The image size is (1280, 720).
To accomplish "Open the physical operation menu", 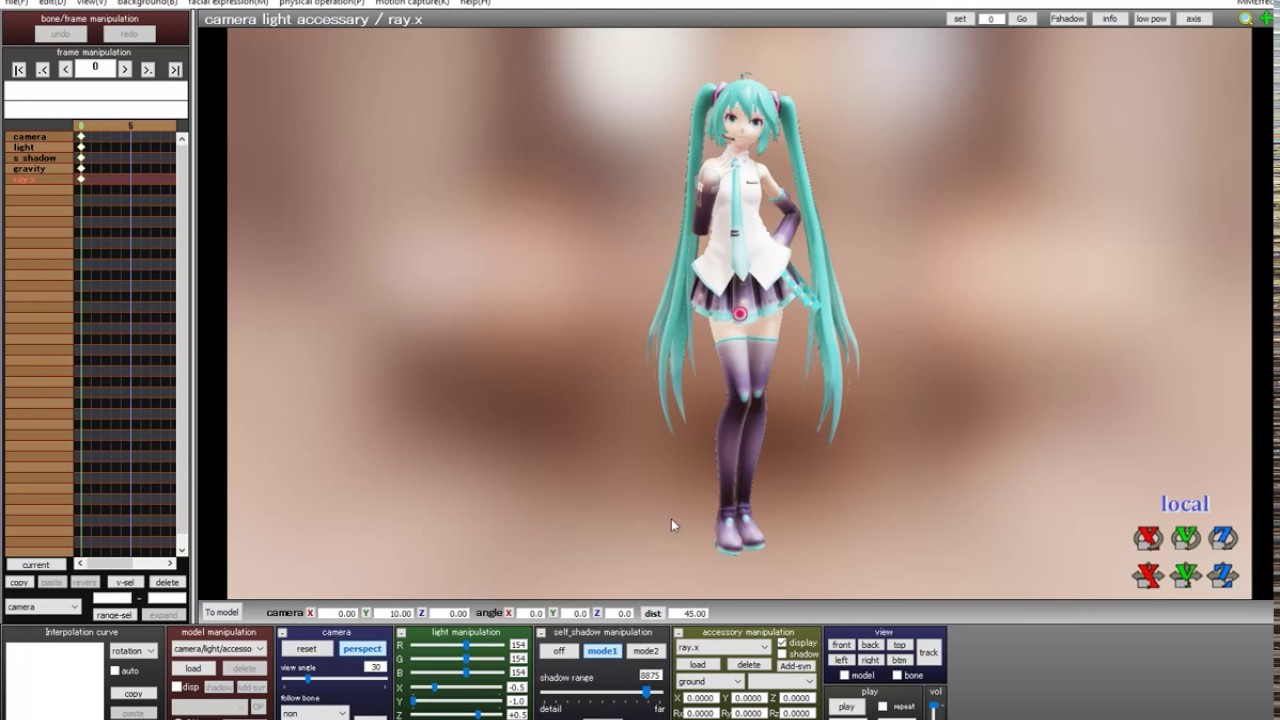I will (x=321, y=3).
